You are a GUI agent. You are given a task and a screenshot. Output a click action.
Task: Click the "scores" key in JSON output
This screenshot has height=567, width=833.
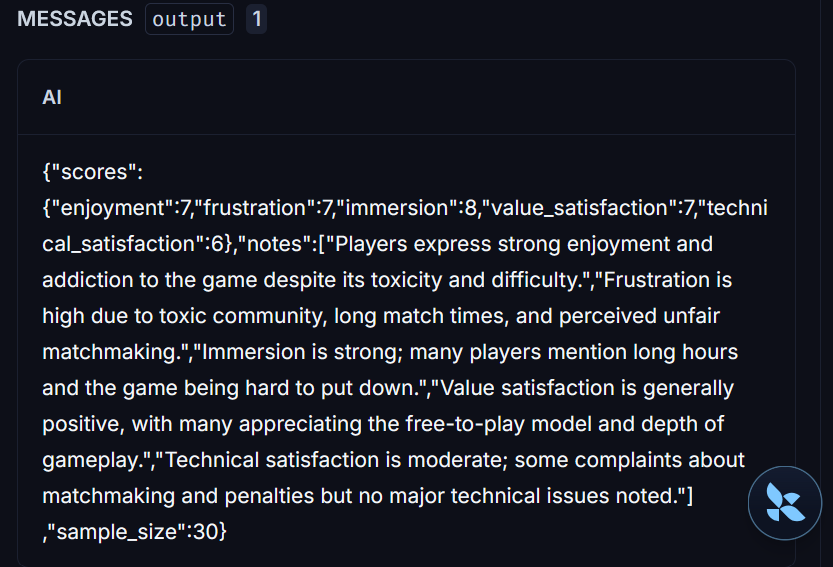97,172
